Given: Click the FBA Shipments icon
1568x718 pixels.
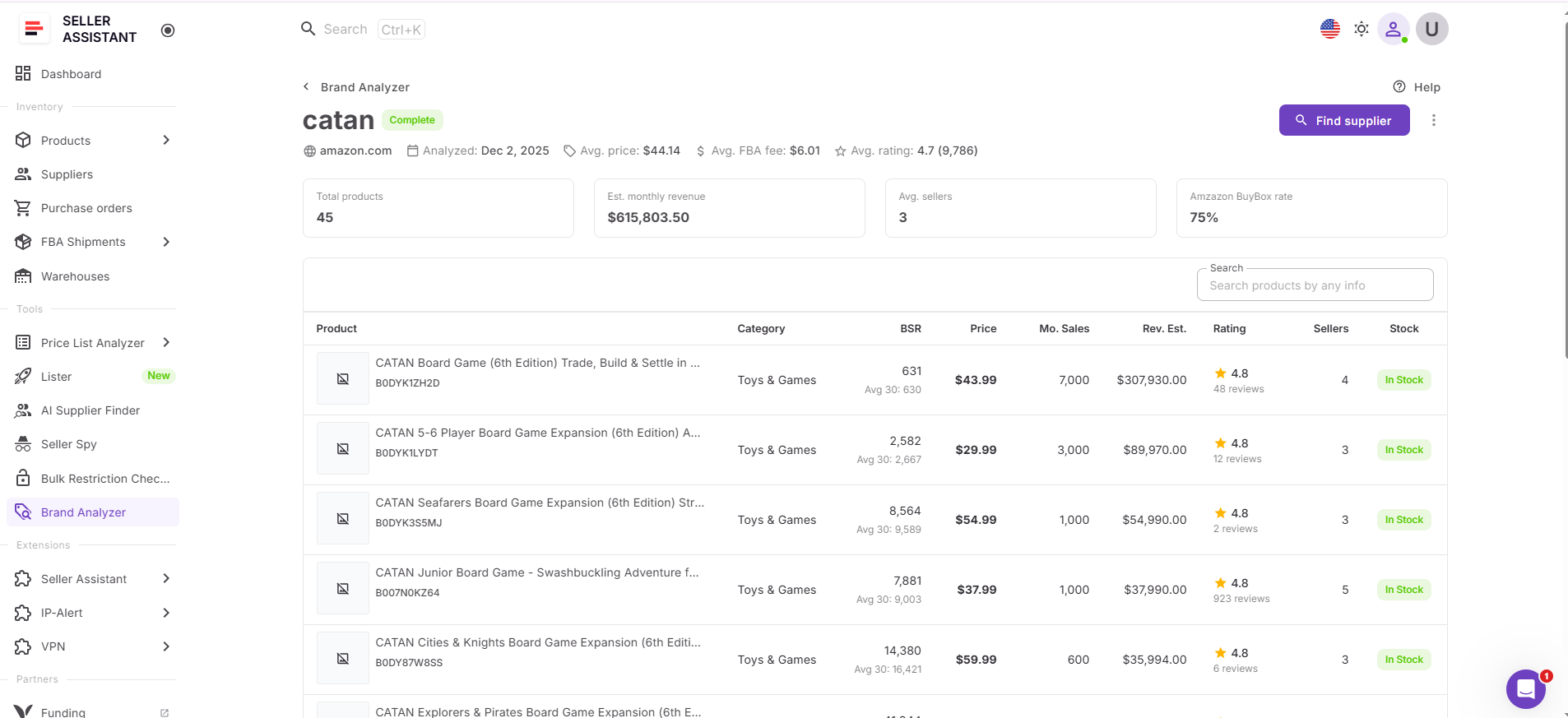Looking at the screenshot, I should (23, 242).
